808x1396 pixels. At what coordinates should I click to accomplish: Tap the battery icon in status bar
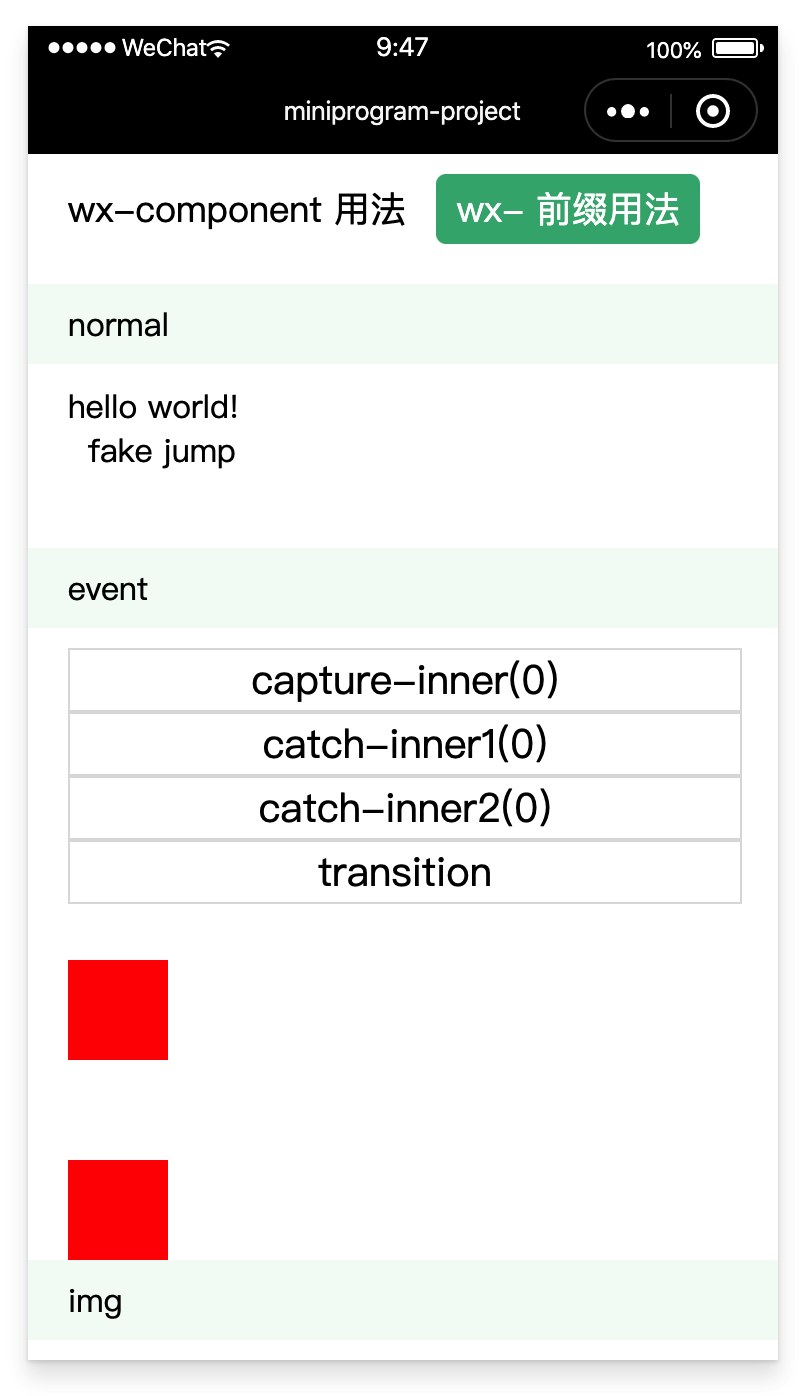point(738,48)
